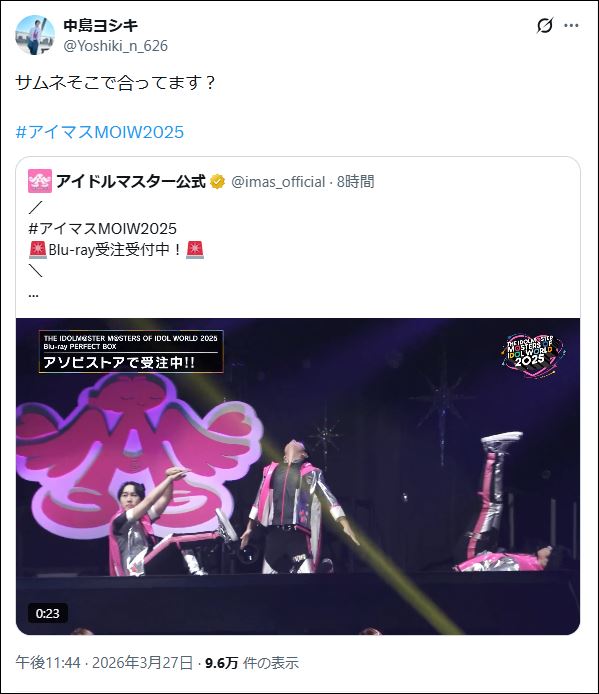Open @Yoshiki_n_626 handle link
This screenshot has height=694, width=599.
tap(116, 46)
